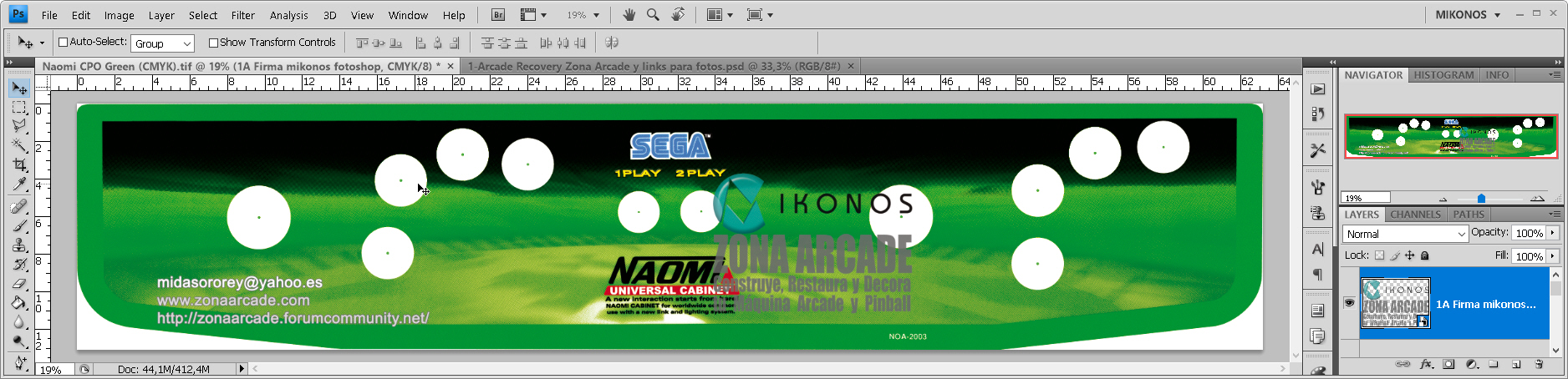Select the Dodge tool

pyautogui.click(x=19, y=341)
